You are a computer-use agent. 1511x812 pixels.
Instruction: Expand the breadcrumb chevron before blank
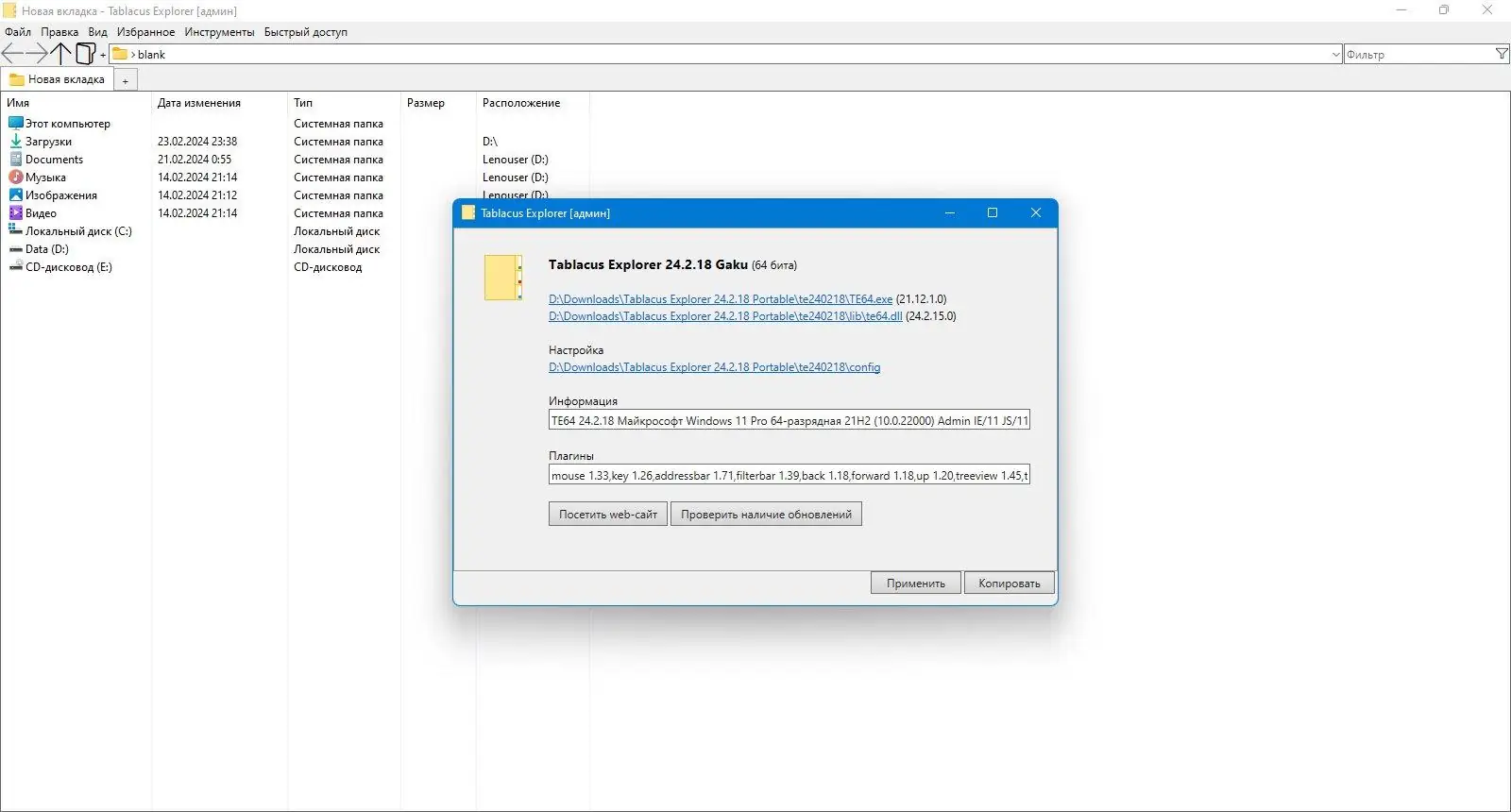coord(133,55)
